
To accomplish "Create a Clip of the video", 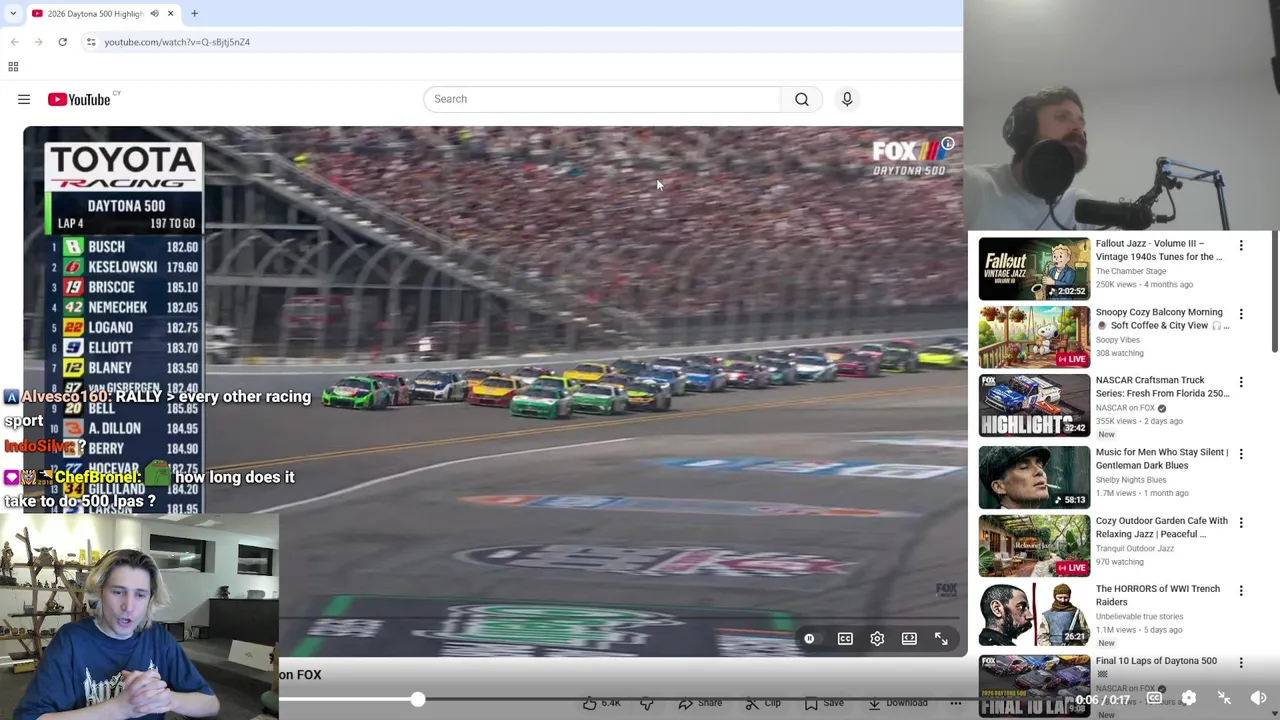I will point(763,703).
